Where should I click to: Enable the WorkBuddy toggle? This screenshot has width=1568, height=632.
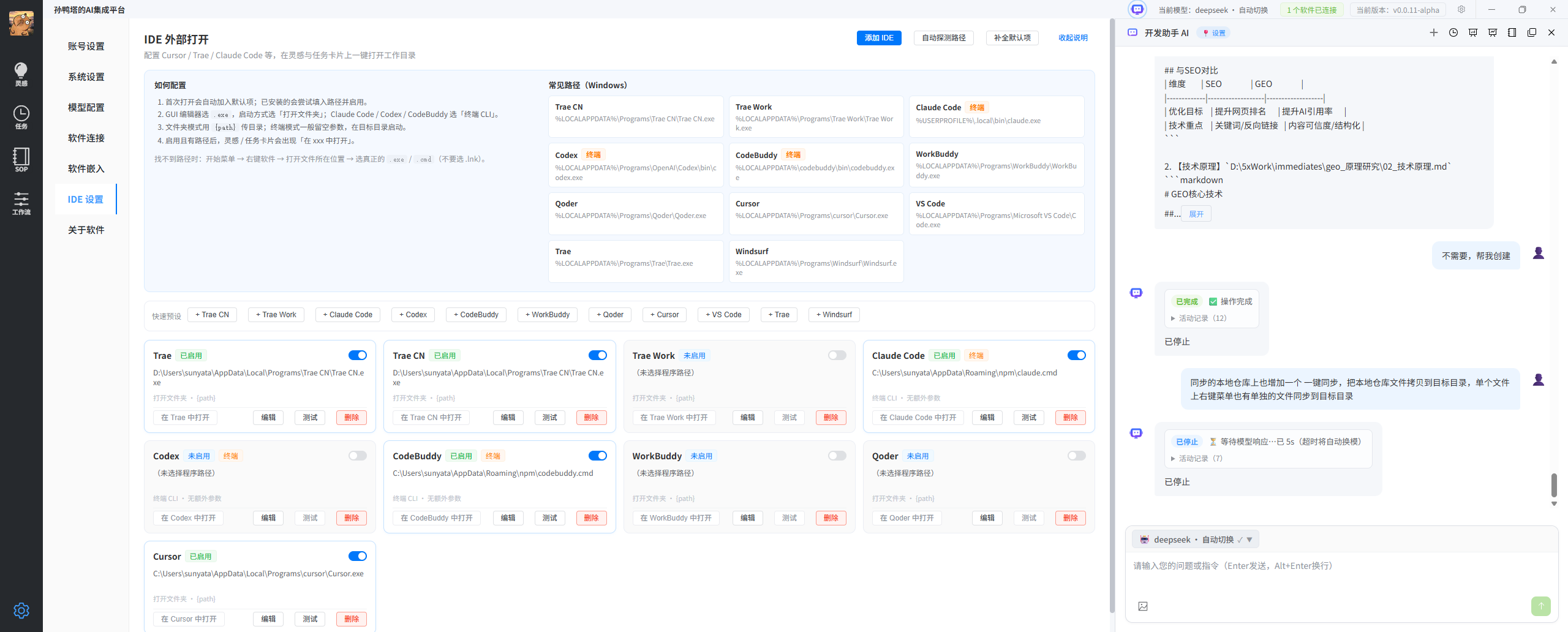837,456
